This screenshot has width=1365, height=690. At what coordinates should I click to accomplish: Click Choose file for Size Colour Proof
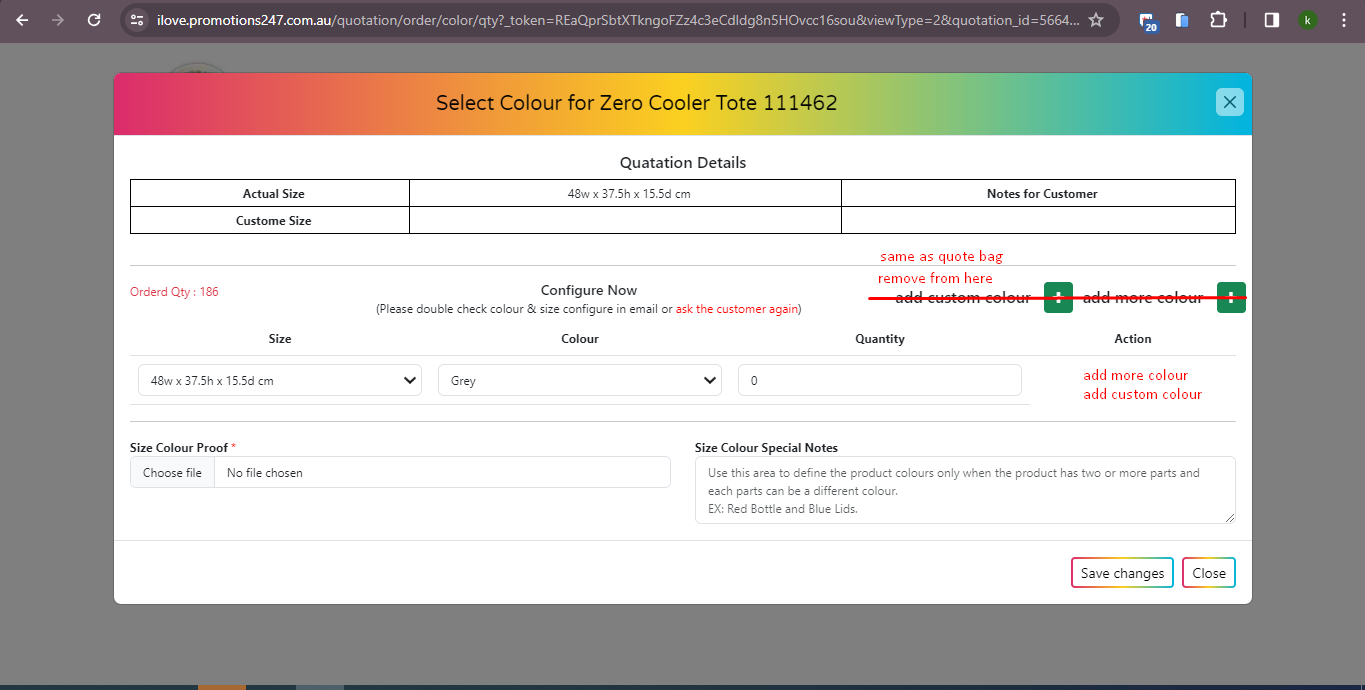172,473
